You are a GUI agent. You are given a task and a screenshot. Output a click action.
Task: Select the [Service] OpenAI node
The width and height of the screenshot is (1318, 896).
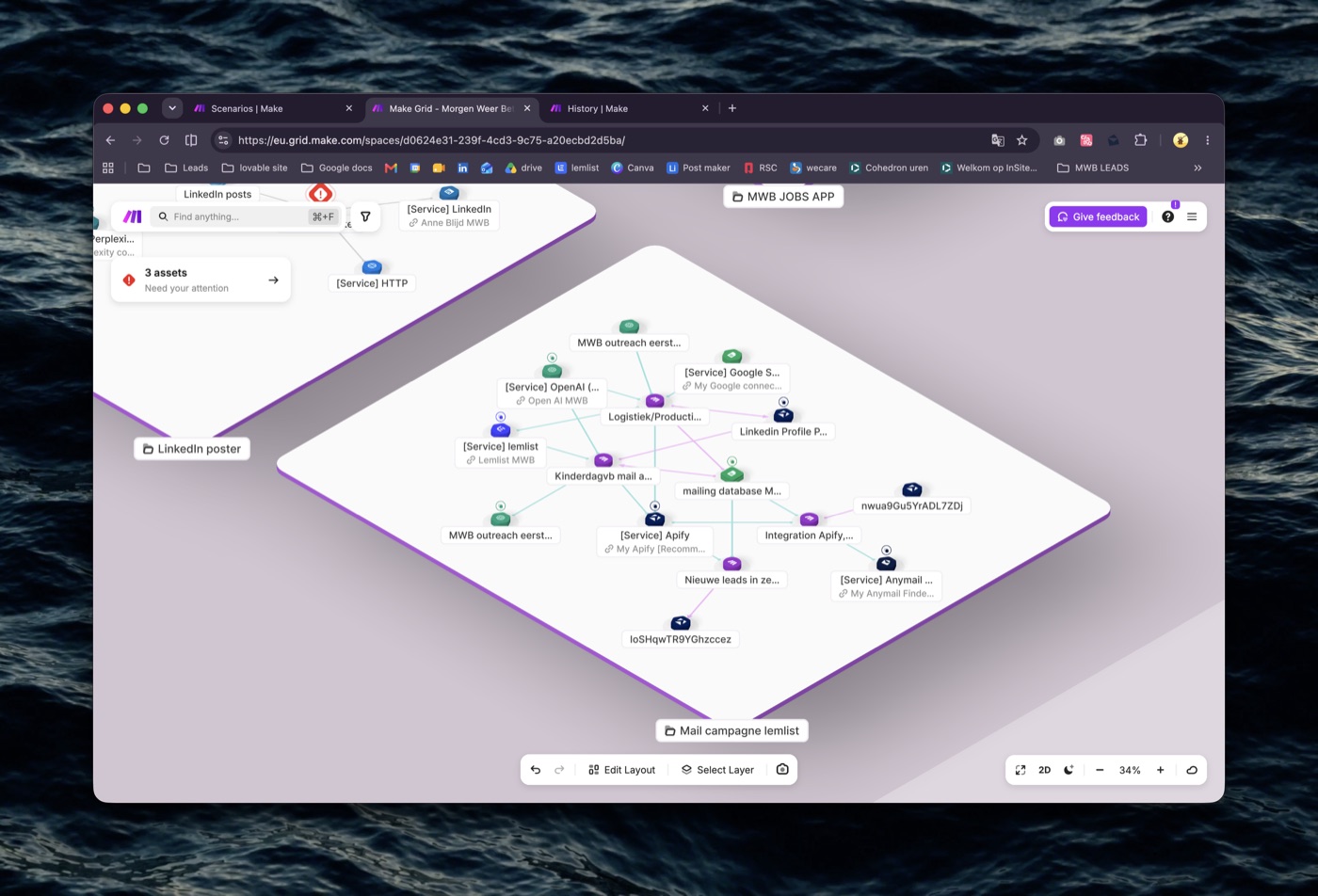tap(552, 387)
